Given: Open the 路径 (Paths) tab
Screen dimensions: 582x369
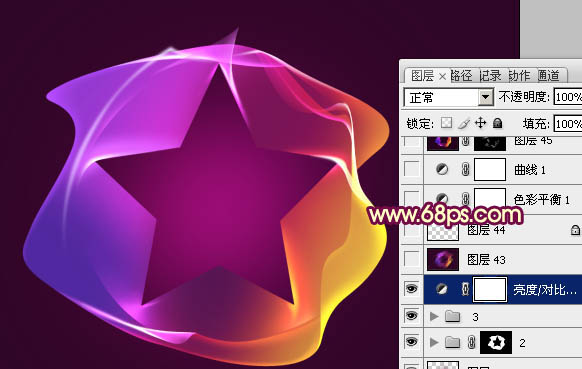Looking at the screenshot, I should (x=461, y=76).
